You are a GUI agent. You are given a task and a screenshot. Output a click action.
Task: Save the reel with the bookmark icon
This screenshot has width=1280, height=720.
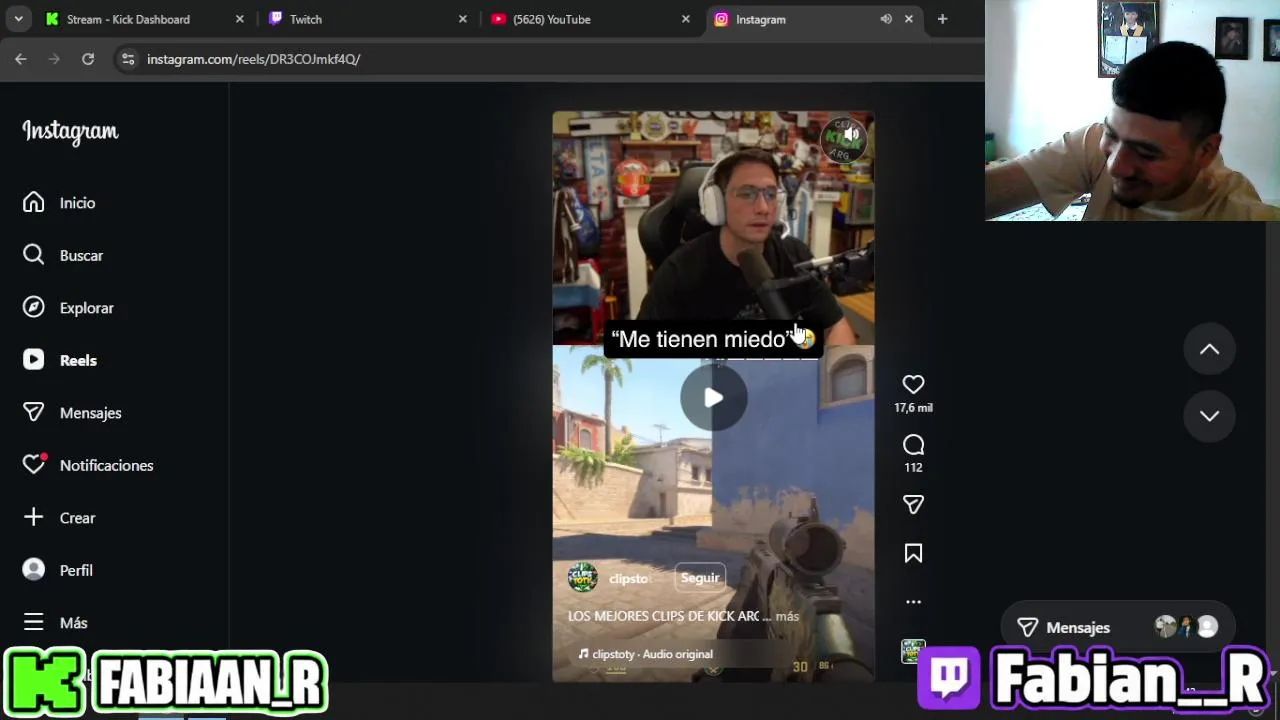point(913,553)
